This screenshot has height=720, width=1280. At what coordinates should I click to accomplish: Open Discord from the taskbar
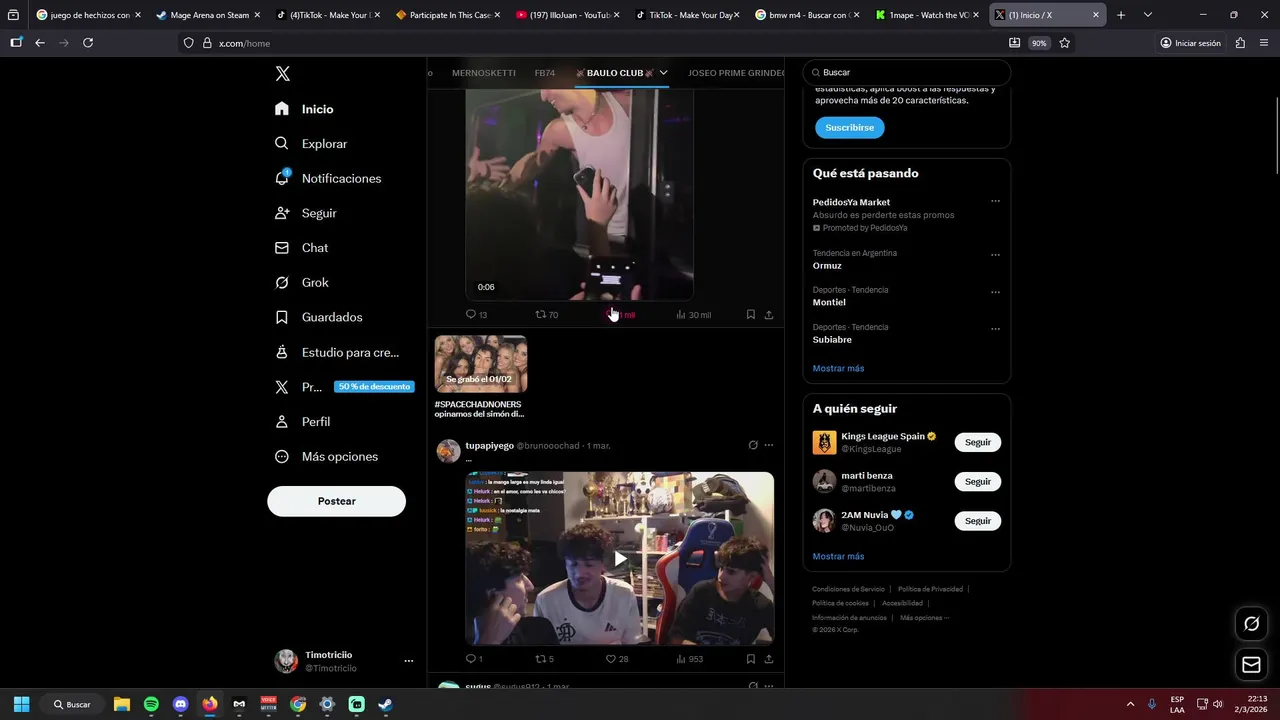point(180,704)
